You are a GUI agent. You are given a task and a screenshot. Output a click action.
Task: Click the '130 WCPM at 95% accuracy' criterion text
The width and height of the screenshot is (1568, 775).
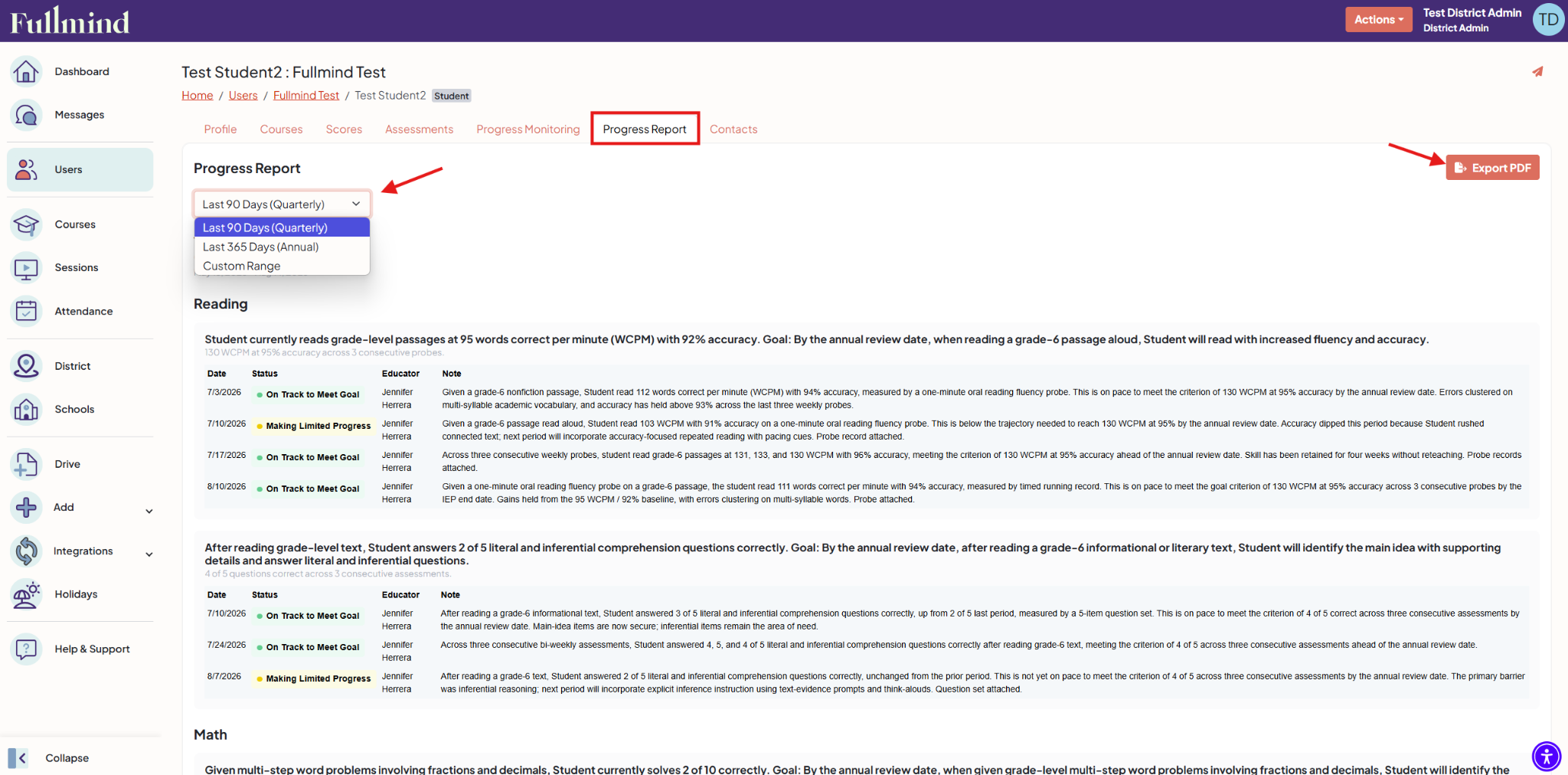(324, 353)
